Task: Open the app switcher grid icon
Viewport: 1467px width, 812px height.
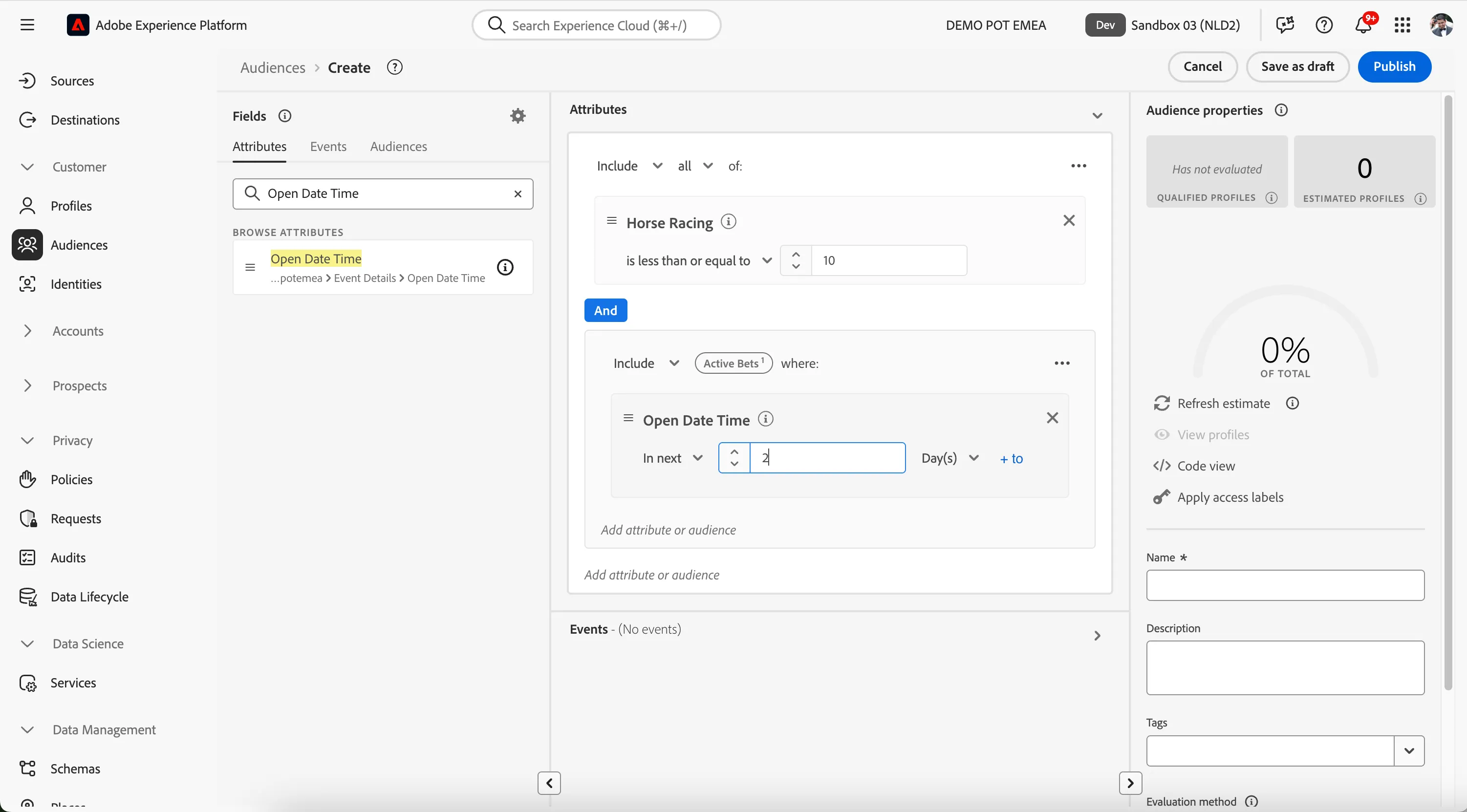Action: tap(1402, 25)
